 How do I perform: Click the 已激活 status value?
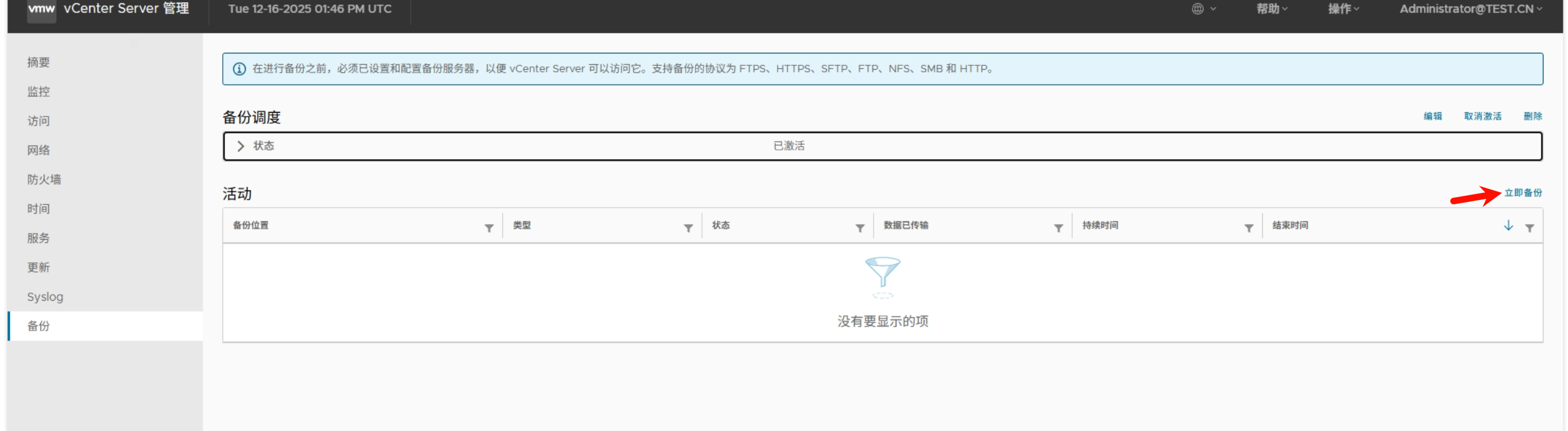point(788,145)
